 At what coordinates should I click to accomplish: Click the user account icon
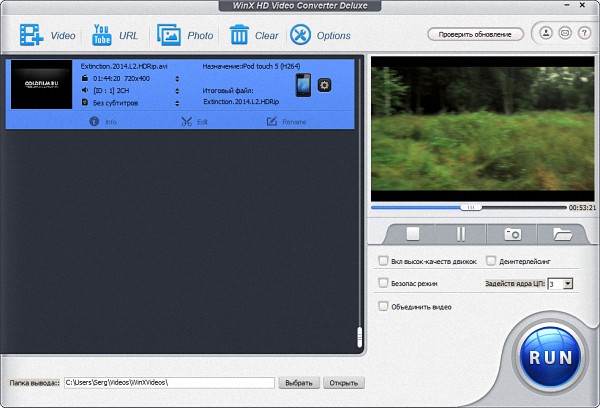point(547,34)
